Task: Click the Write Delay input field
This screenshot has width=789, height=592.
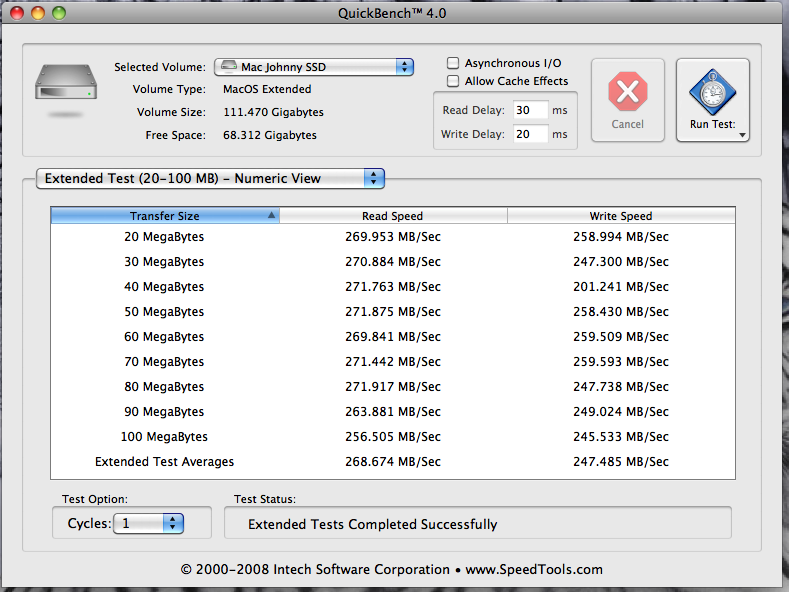Action: coord(530,134)
